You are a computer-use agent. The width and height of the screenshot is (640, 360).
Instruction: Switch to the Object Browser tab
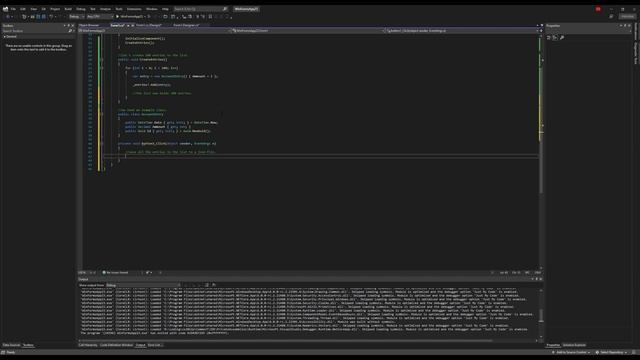click(x=89, y=25)
